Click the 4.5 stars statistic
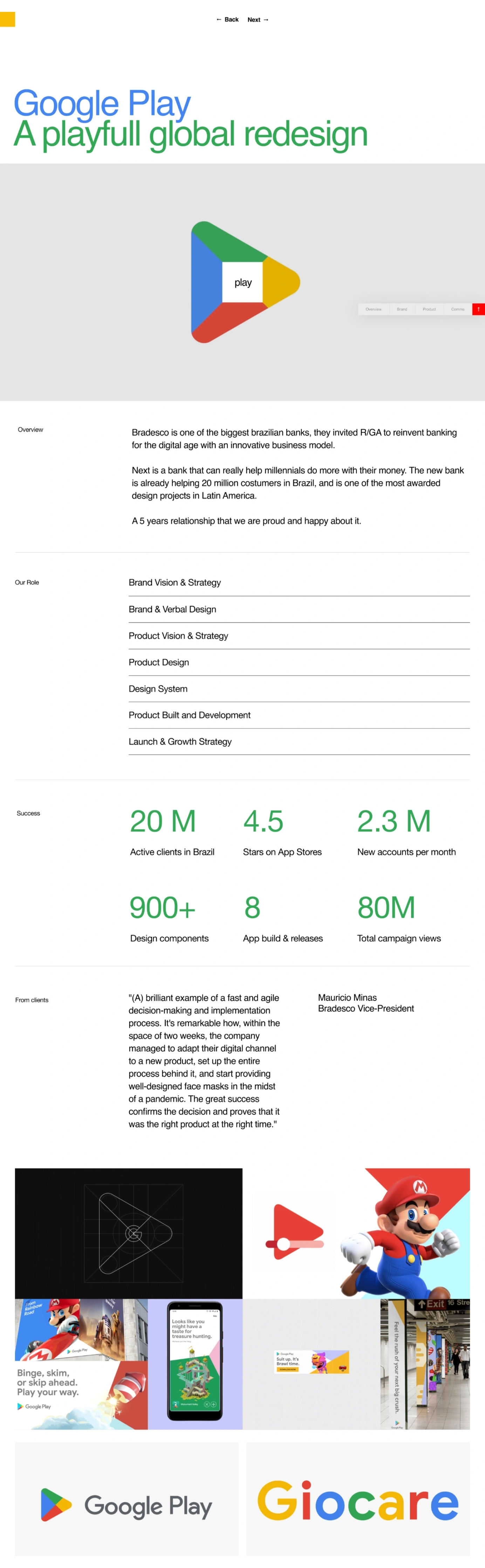 (x=264, y=821)
